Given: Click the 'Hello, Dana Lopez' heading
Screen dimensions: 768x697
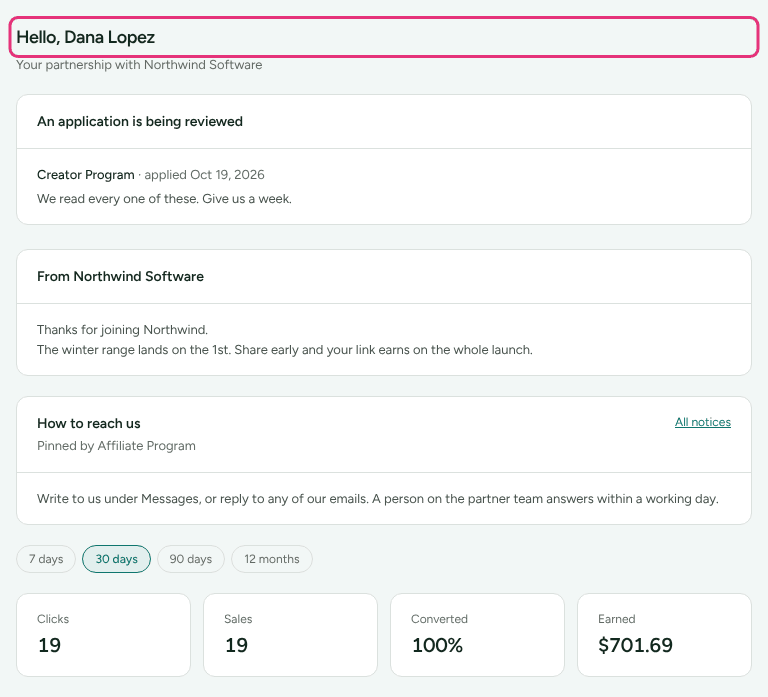Looking at the screenshot, I should click(86, 37).
